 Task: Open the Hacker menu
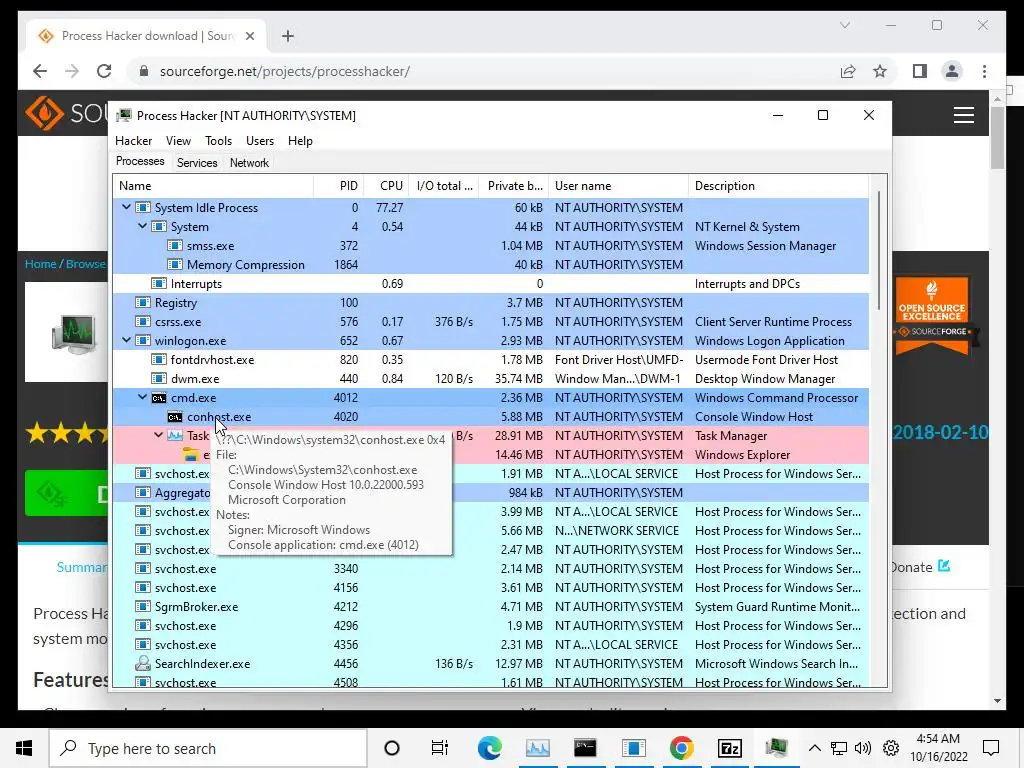point(133,140)
